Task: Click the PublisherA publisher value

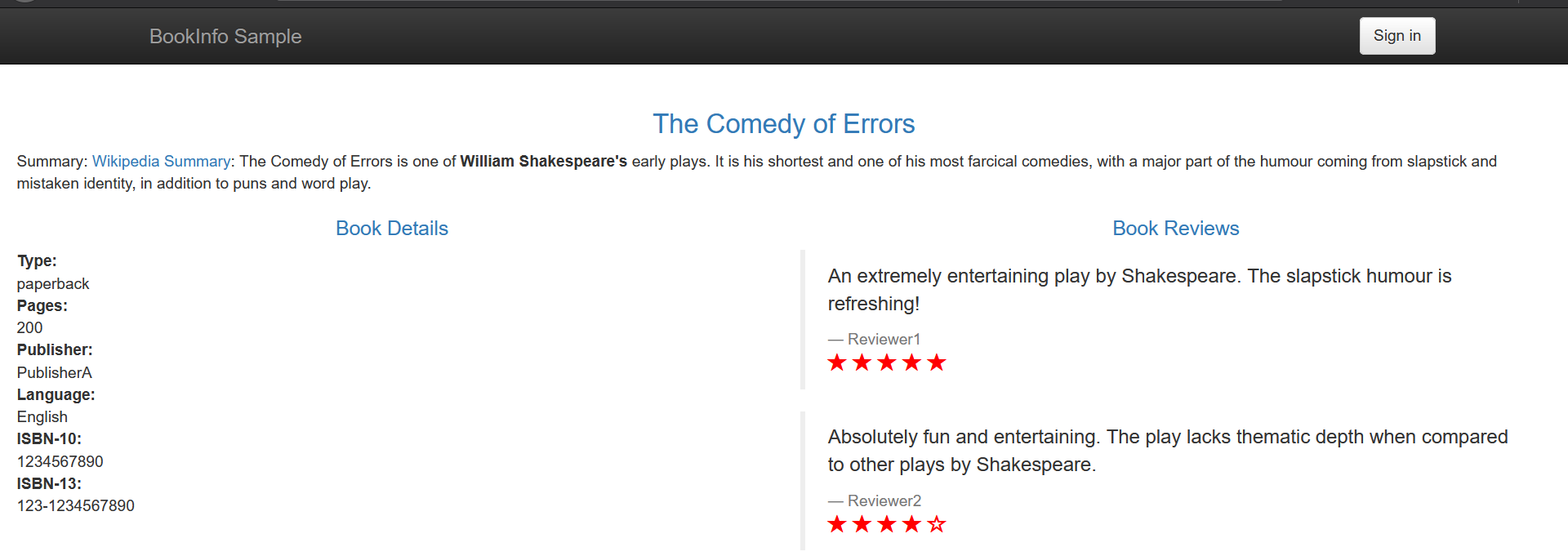Action: point(55,373)
